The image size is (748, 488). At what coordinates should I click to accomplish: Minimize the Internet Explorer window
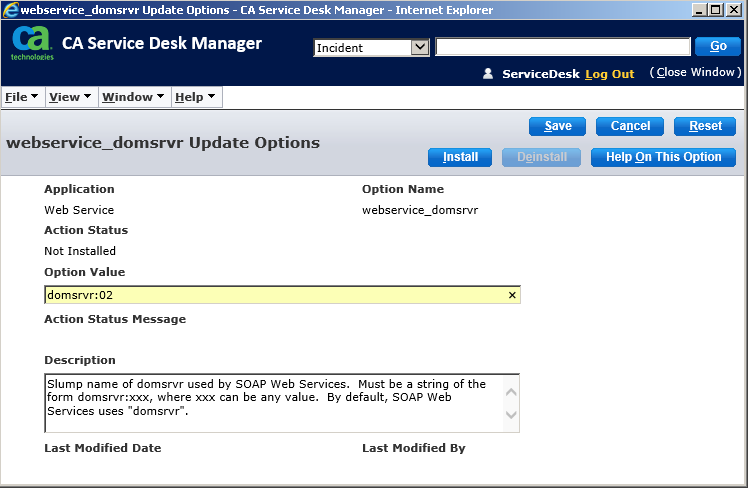(x=699, y=10)
